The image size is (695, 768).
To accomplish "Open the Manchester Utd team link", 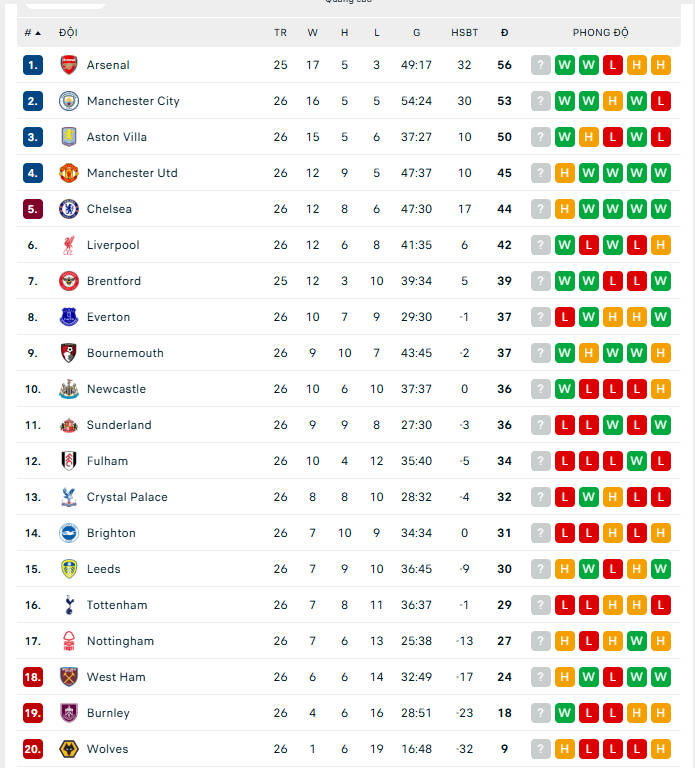I will tap(132, 173).
